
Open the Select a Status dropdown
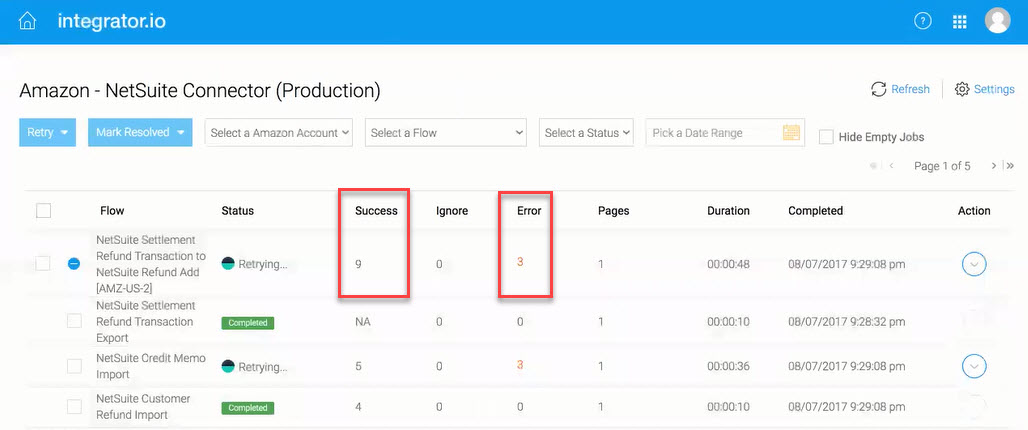[586, 132]
